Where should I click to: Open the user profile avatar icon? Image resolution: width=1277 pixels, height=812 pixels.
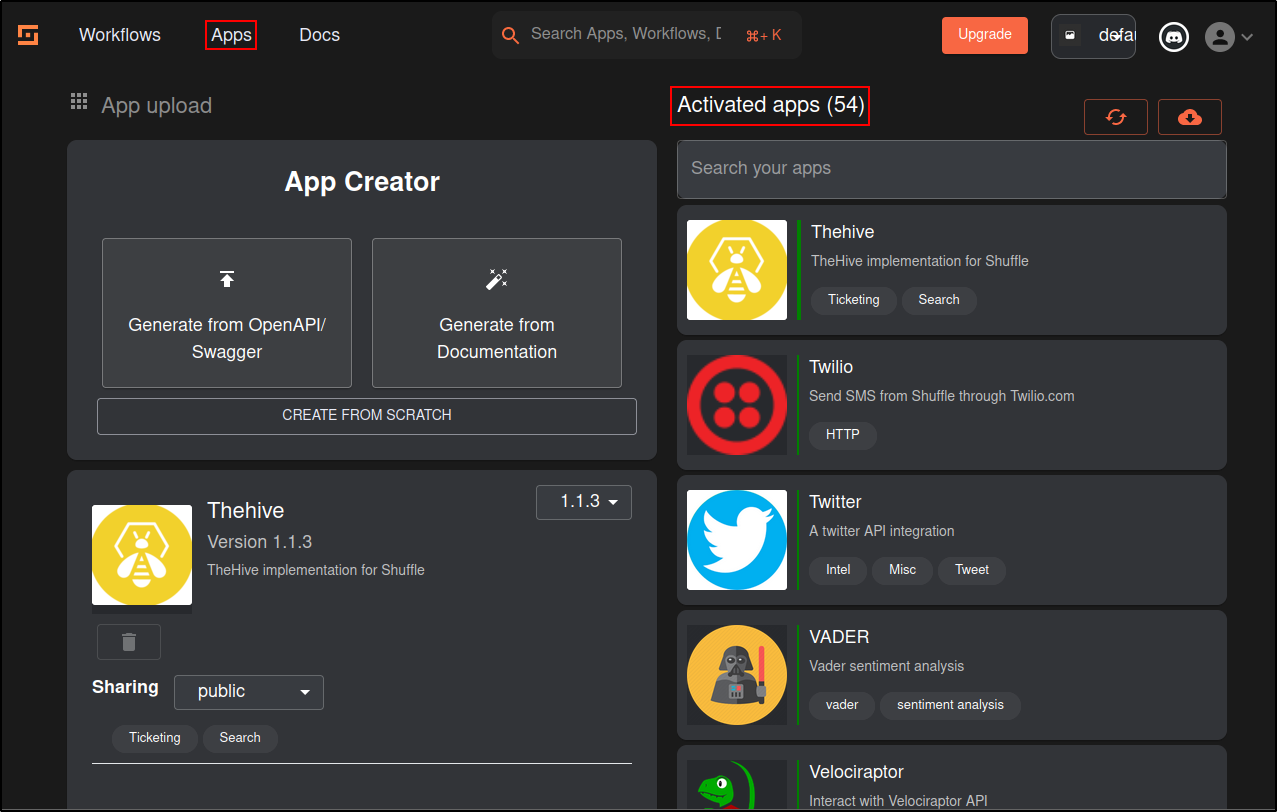click(x=1220, y=36)
